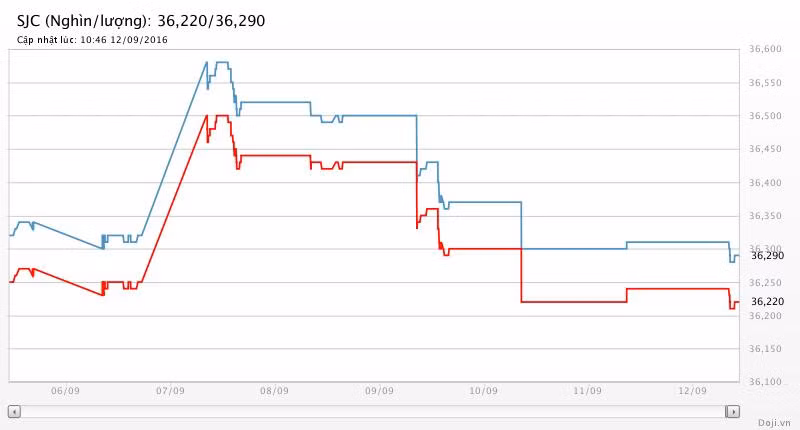800x430 pixels.
Task: Click the 09/09 x-axis date
Action: [x=379, y=391]
